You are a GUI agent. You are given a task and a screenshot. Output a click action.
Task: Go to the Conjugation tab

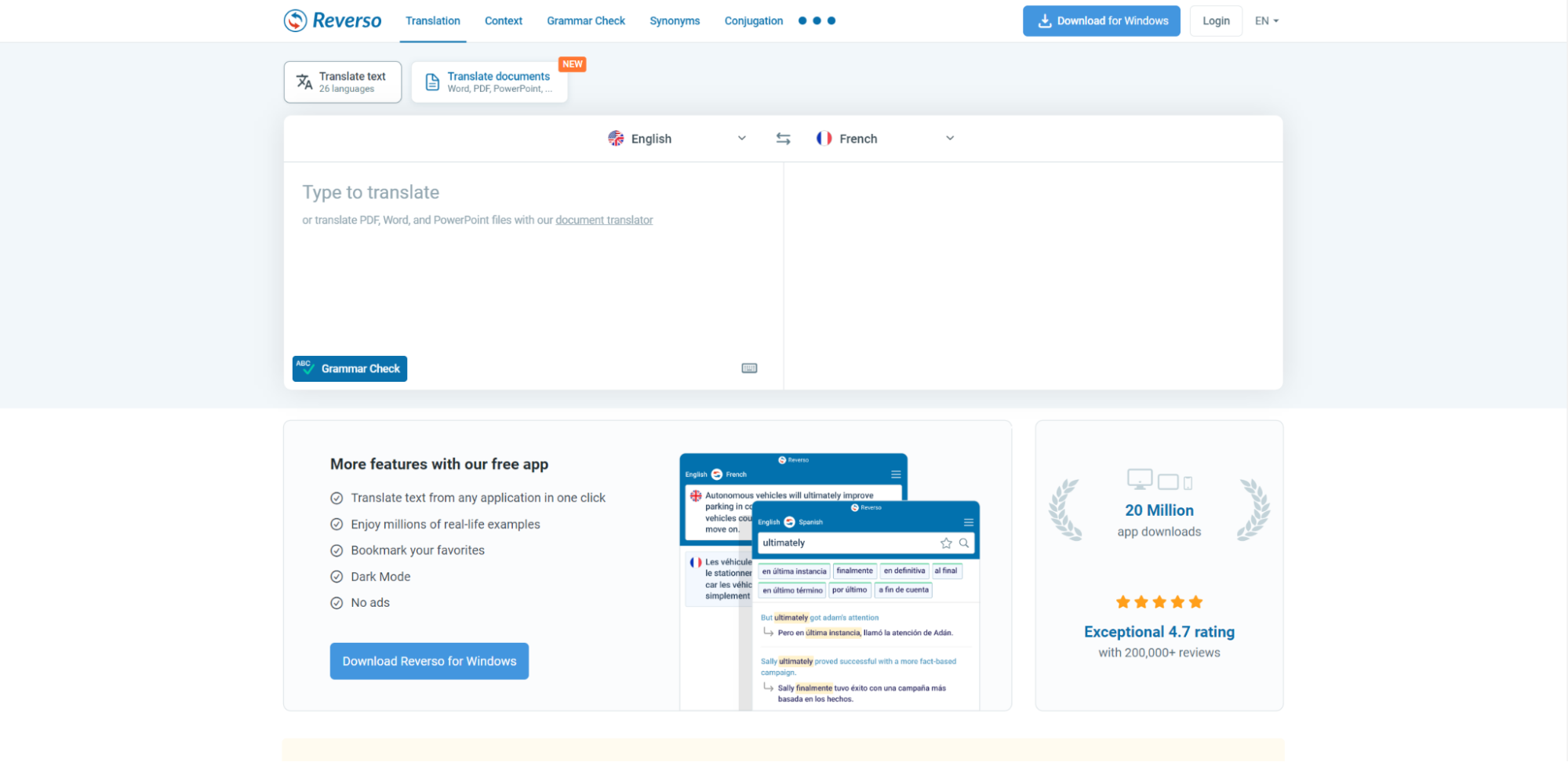point(753,21)
